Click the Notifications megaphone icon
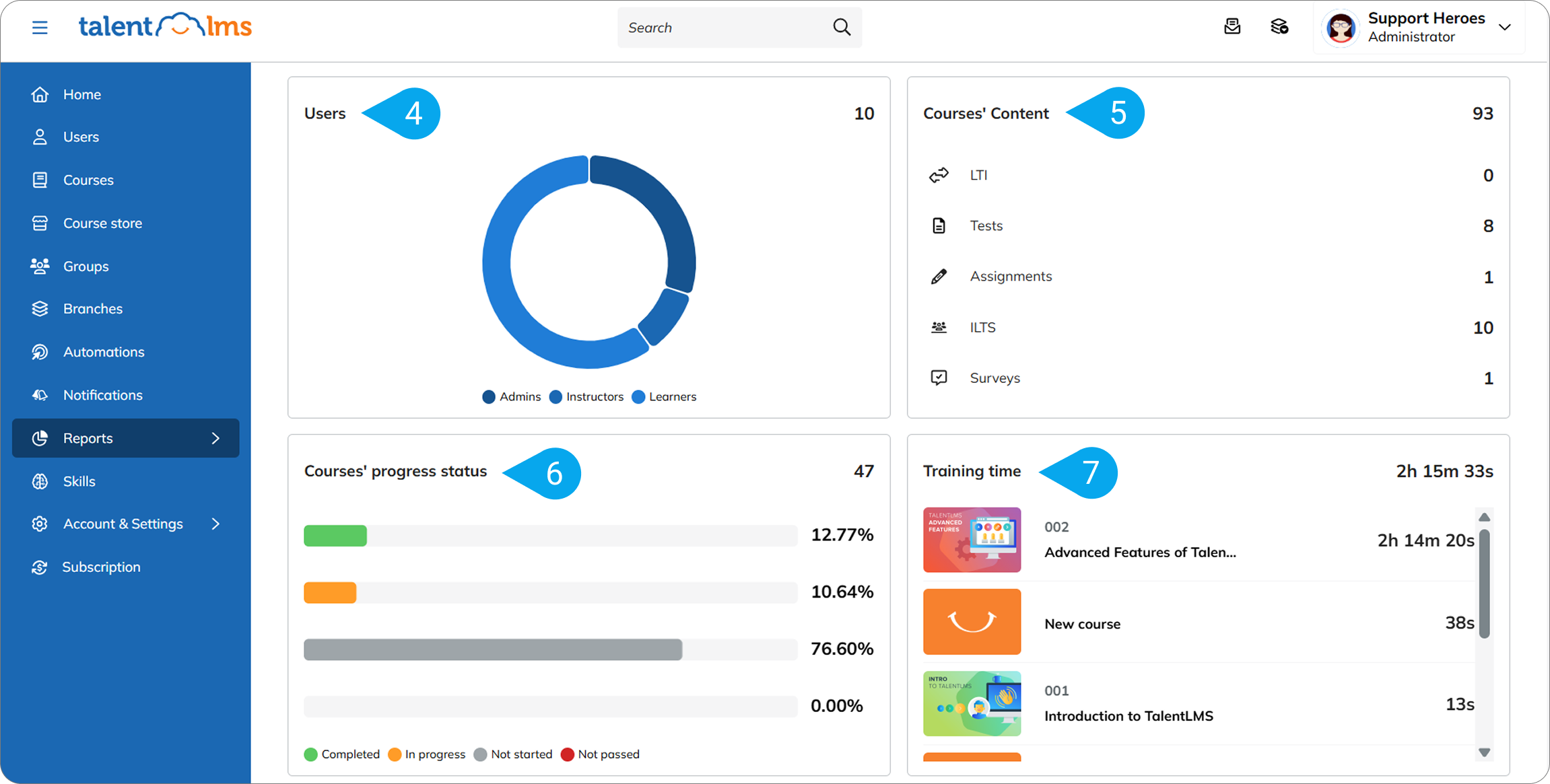The width and height of the screenshot is (1550, 784). (40, 395)
